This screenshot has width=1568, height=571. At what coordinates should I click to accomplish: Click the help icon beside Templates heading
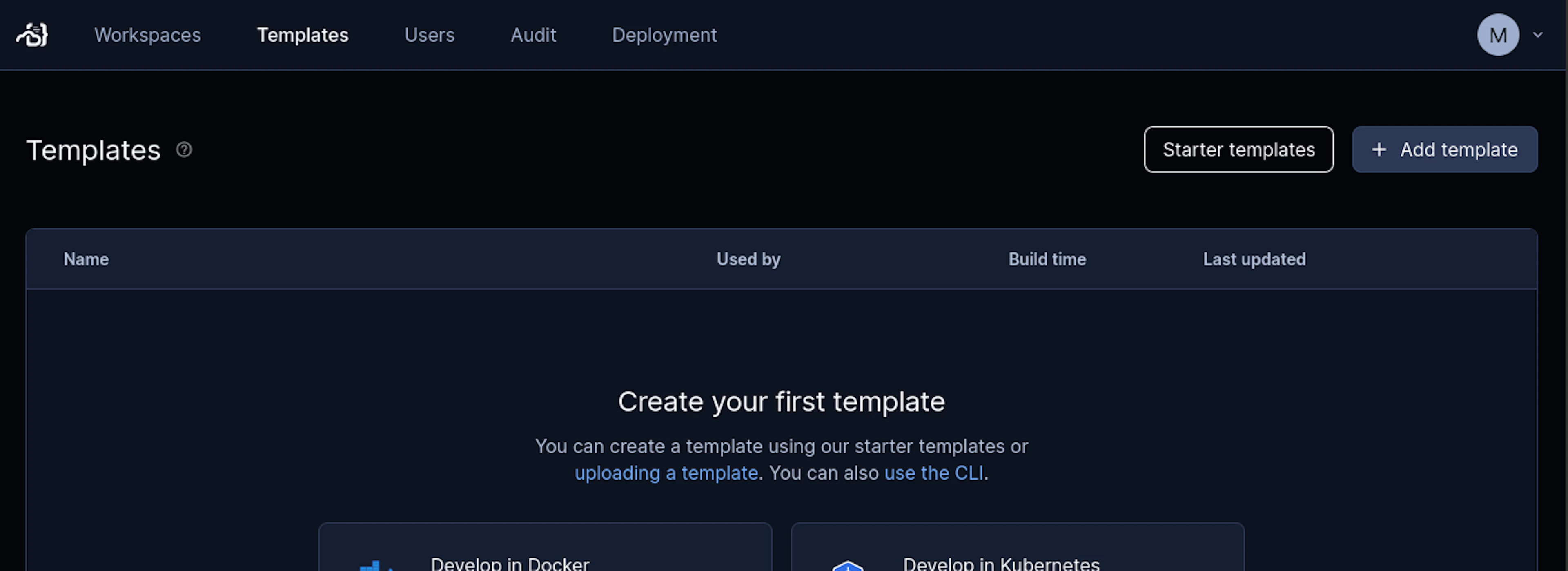pos(184,150)
